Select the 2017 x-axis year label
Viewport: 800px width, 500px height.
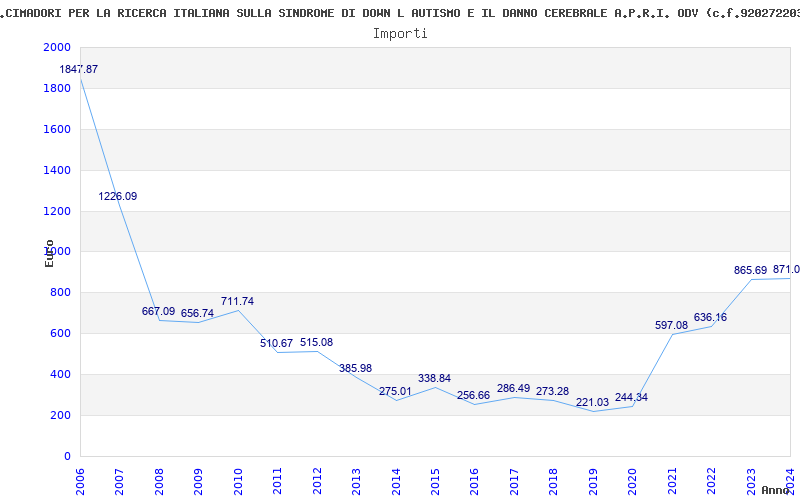coord(514,482)
